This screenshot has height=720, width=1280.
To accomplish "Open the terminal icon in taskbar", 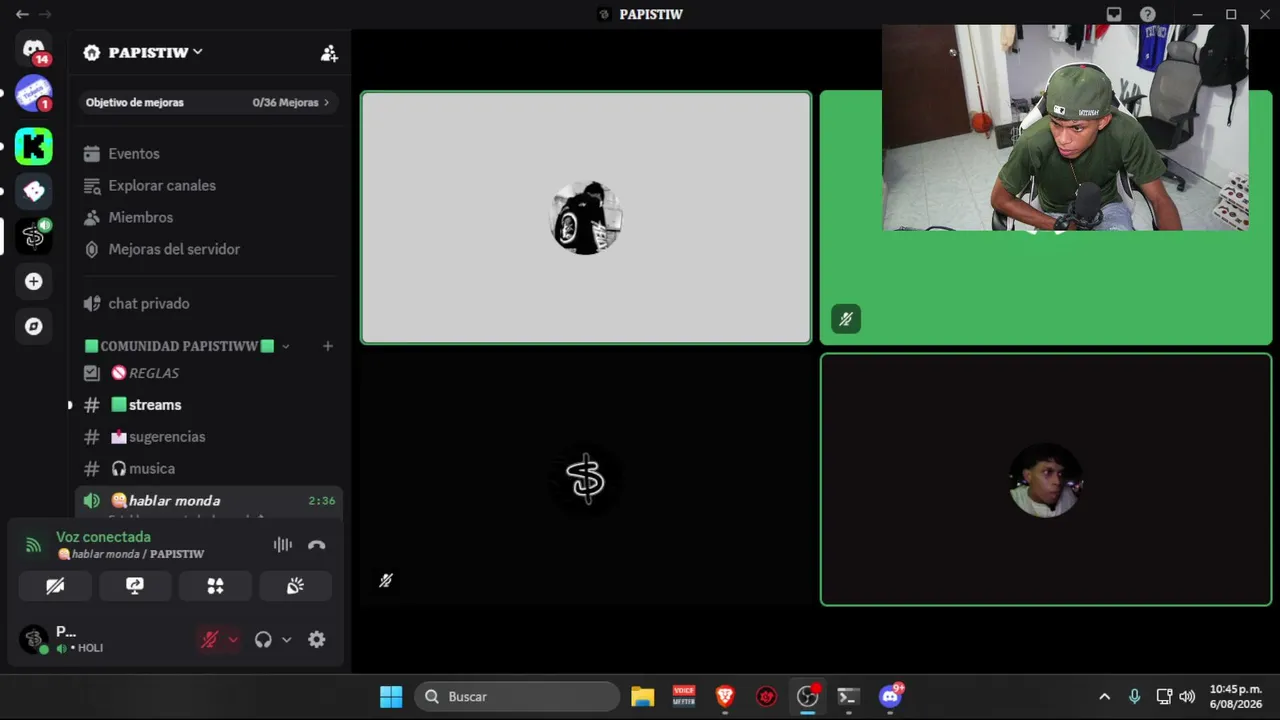I will pyautogui.click(x=848, y=697).
